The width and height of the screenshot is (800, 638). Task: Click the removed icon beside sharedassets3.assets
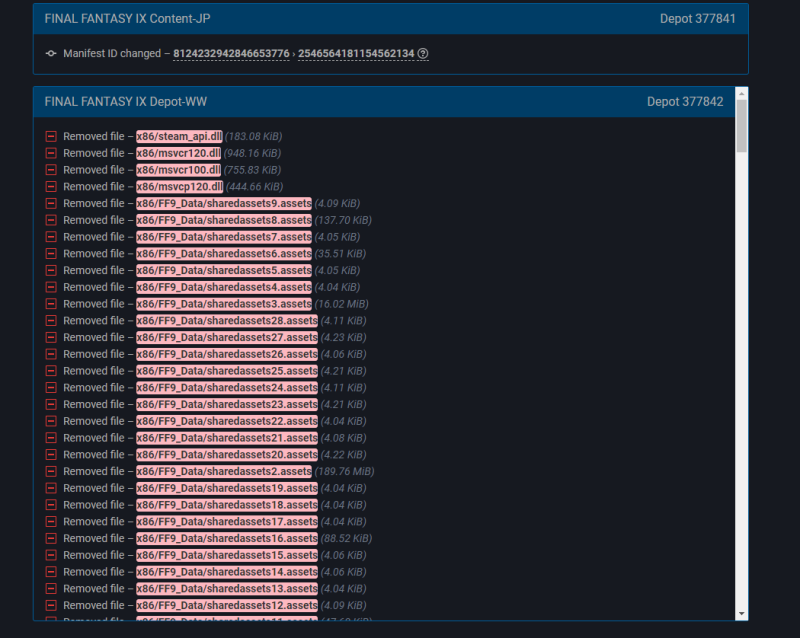[51, 304]
